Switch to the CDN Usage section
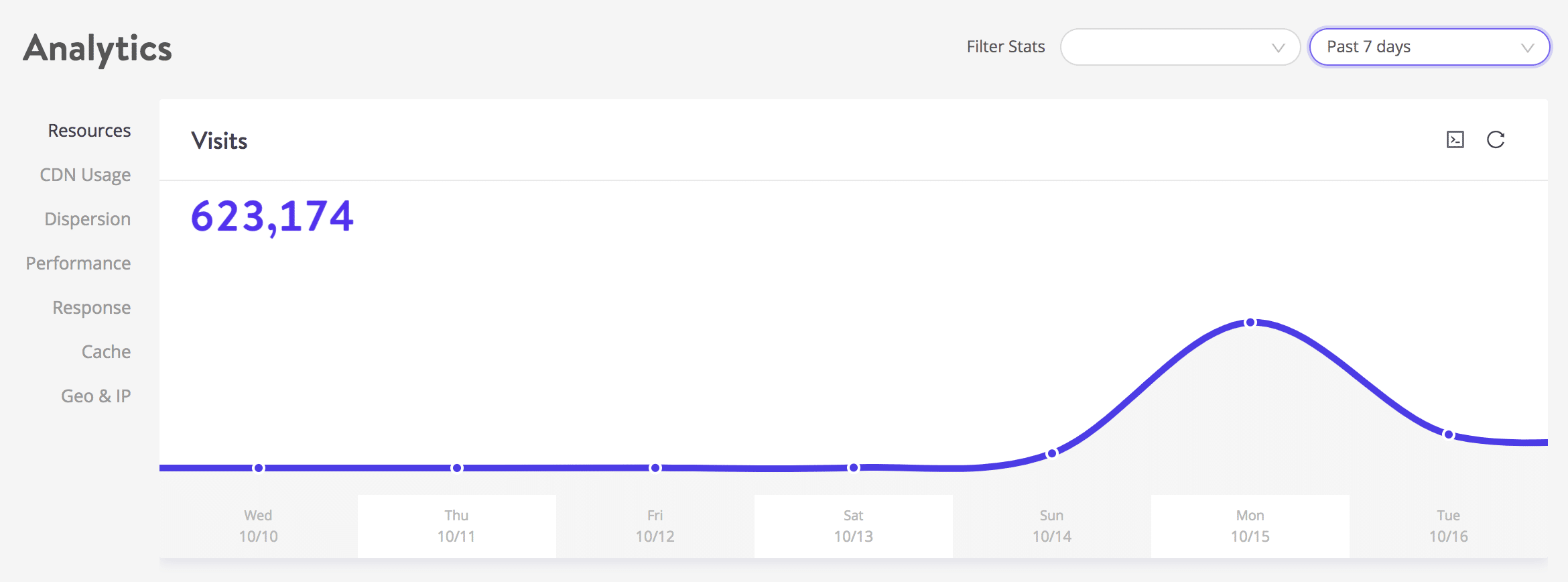Screen dimensions: 1568x582 tap(85, 174)
